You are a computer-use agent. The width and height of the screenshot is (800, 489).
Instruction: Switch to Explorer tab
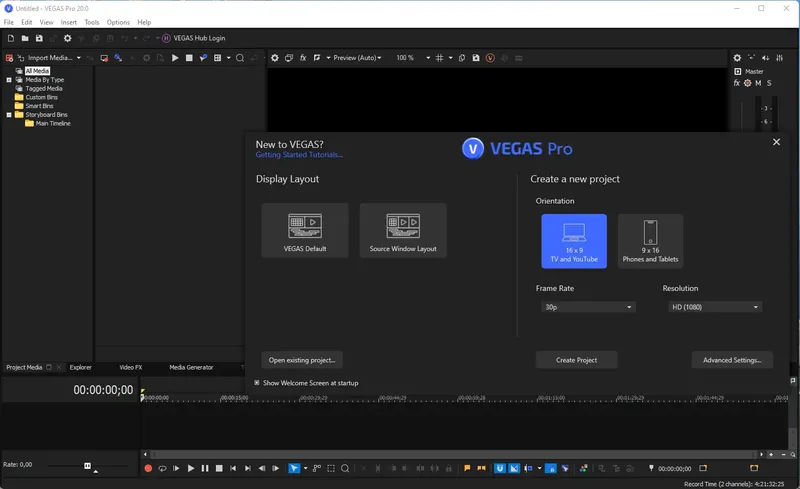coord(81,368)
